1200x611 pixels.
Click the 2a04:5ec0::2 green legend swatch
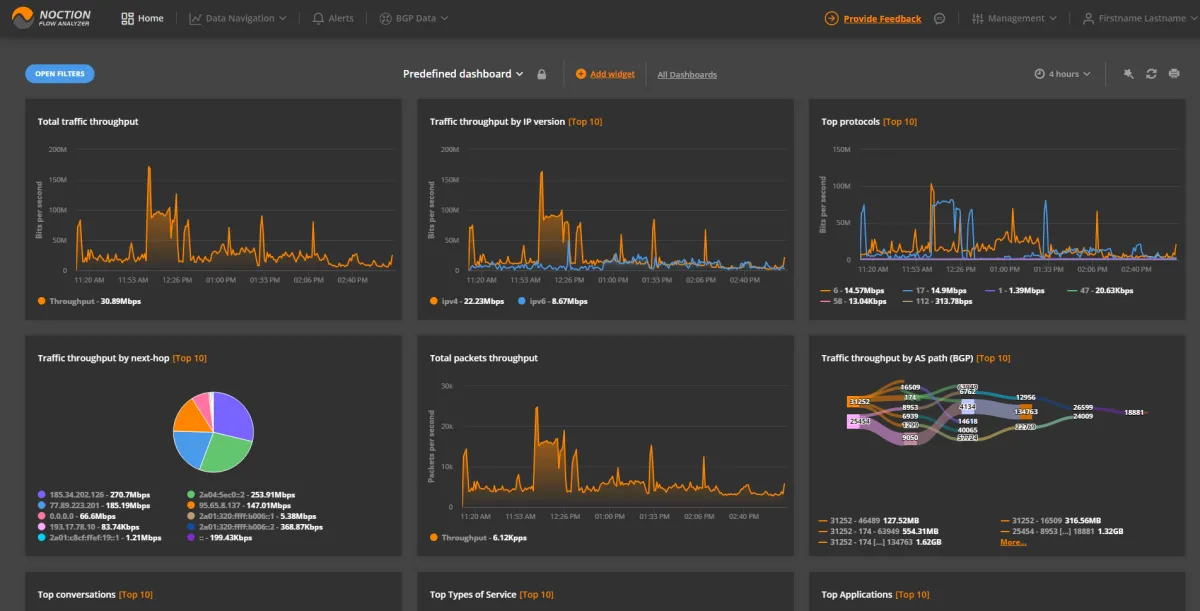click(x=190, y=494)
